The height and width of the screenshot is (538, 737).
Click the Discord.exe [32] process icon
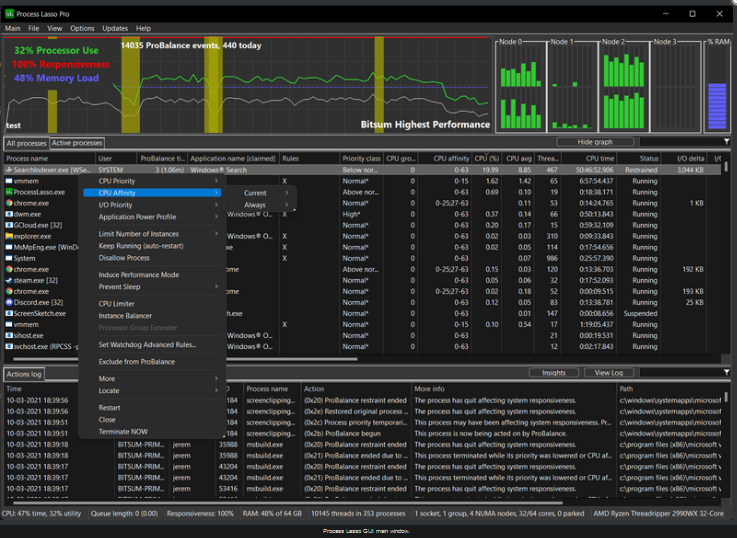(x=9, y=302)
